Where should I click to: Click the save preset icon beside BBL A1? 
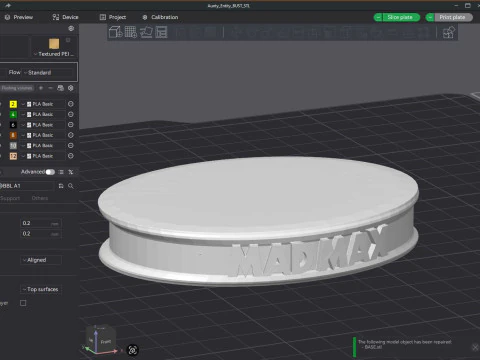click(x=61, y=186)
